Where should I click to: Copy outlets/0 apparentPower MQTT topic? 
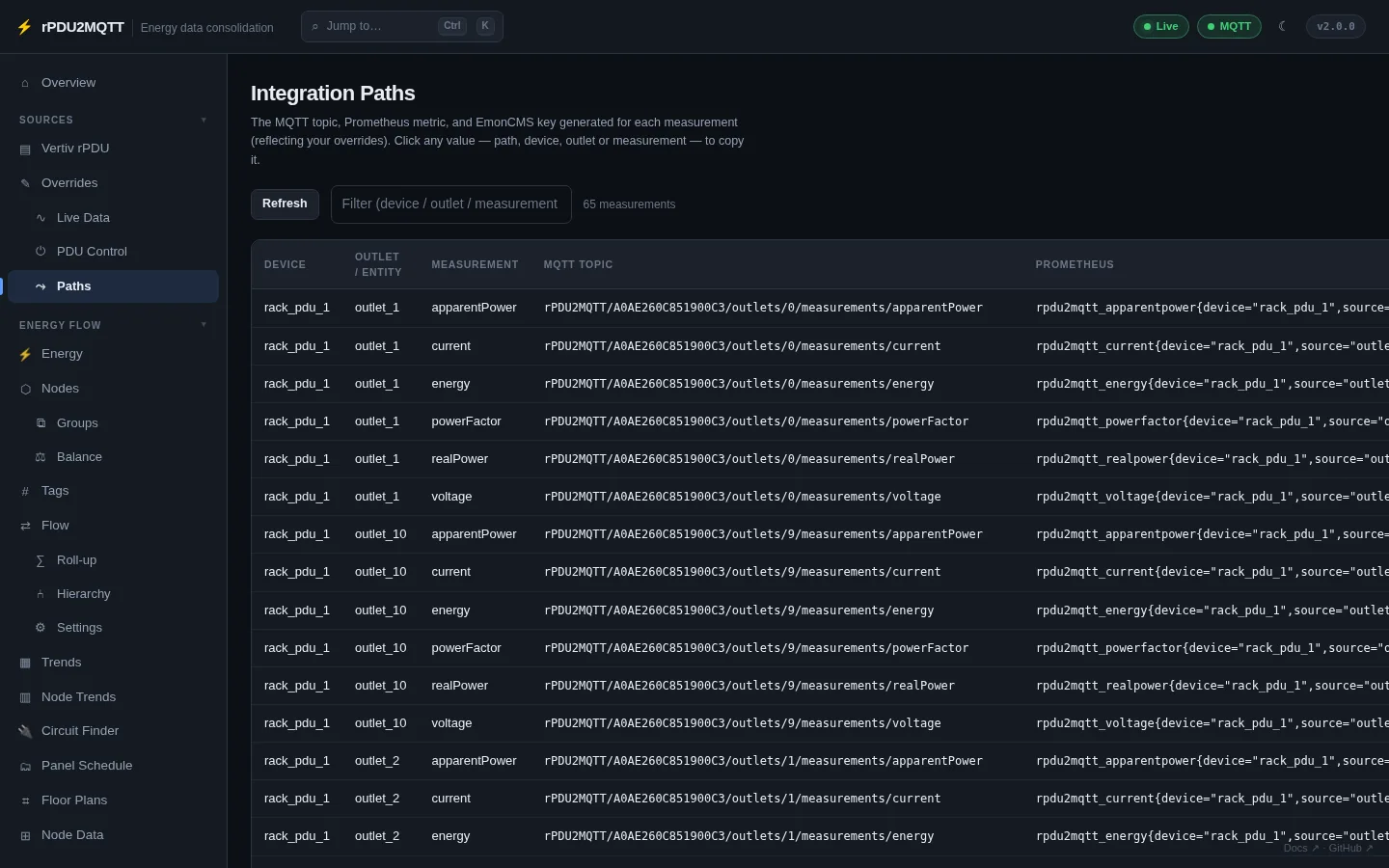[763, 308]
